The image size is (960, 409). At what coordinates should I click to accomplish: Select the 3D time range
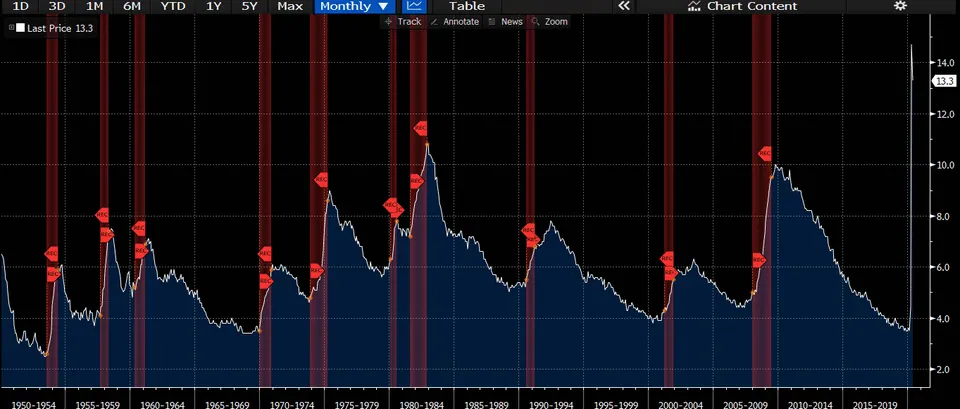click(57, 6)
